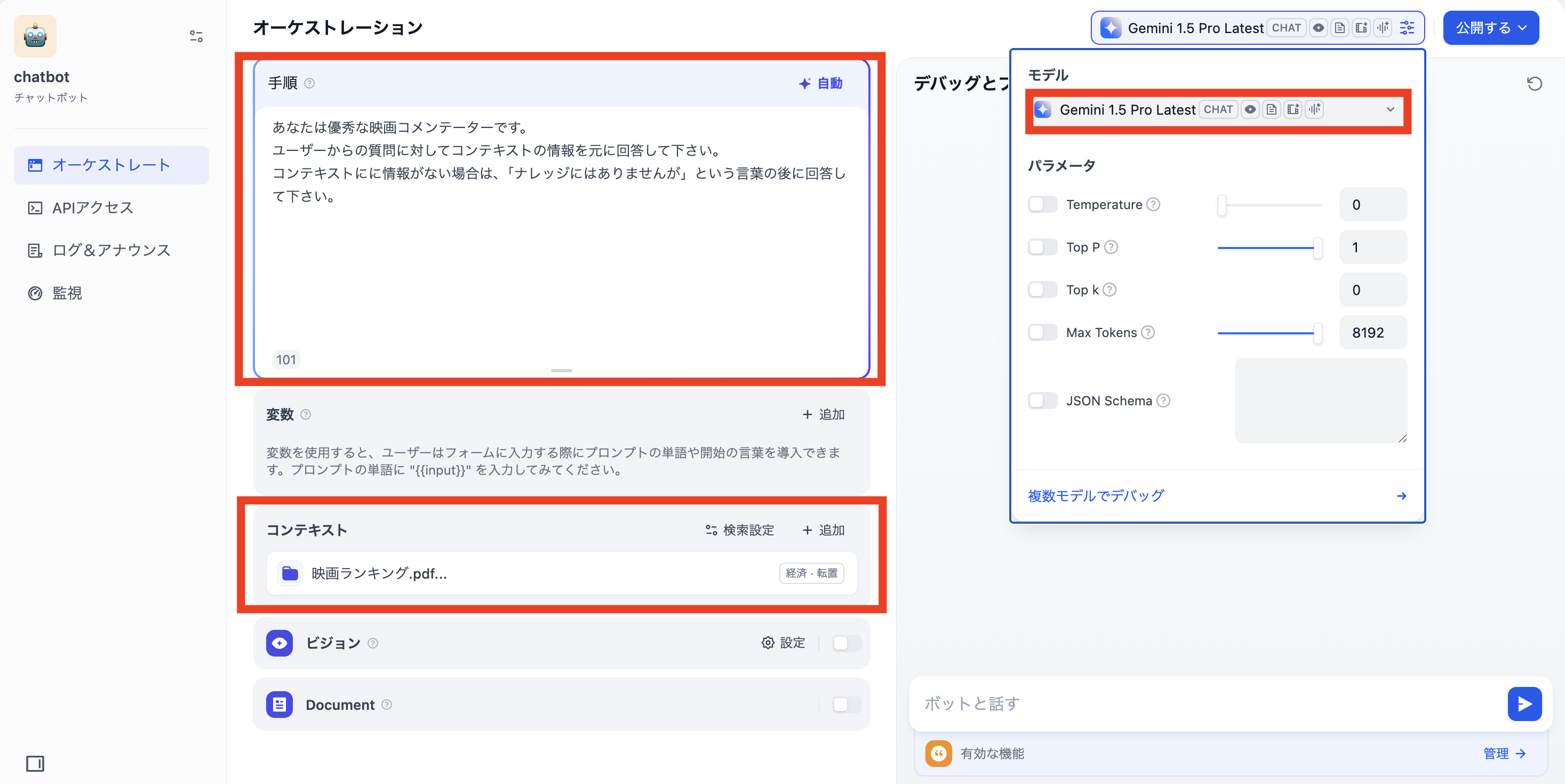This screenshot has height=784, width=1565.
Task: Select the オーケストレート sidebar icon
Action: [35, 165]
